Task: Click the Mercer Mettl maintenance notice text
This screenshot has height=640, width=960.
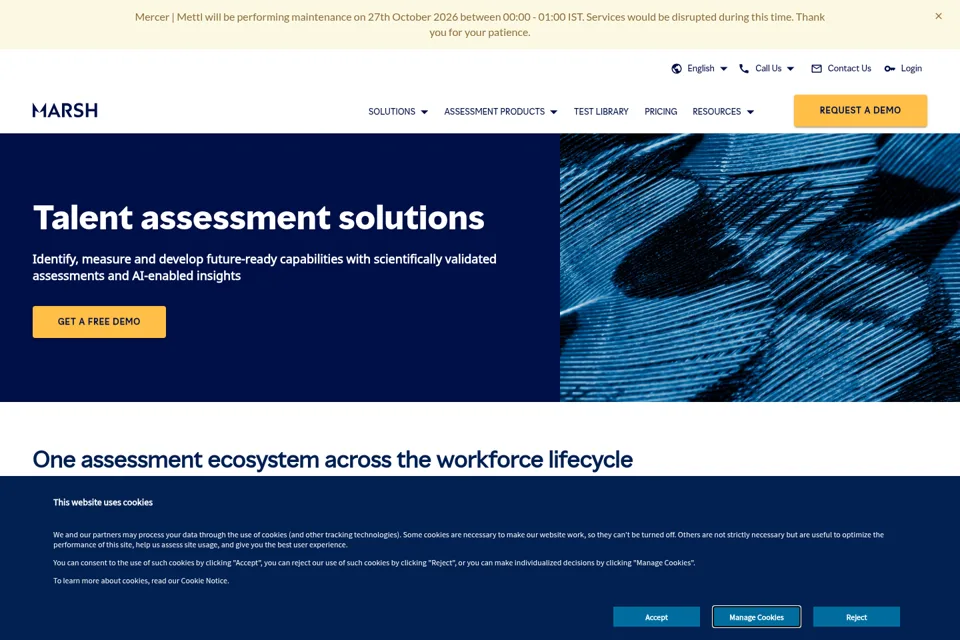Action: coord(480,24)
